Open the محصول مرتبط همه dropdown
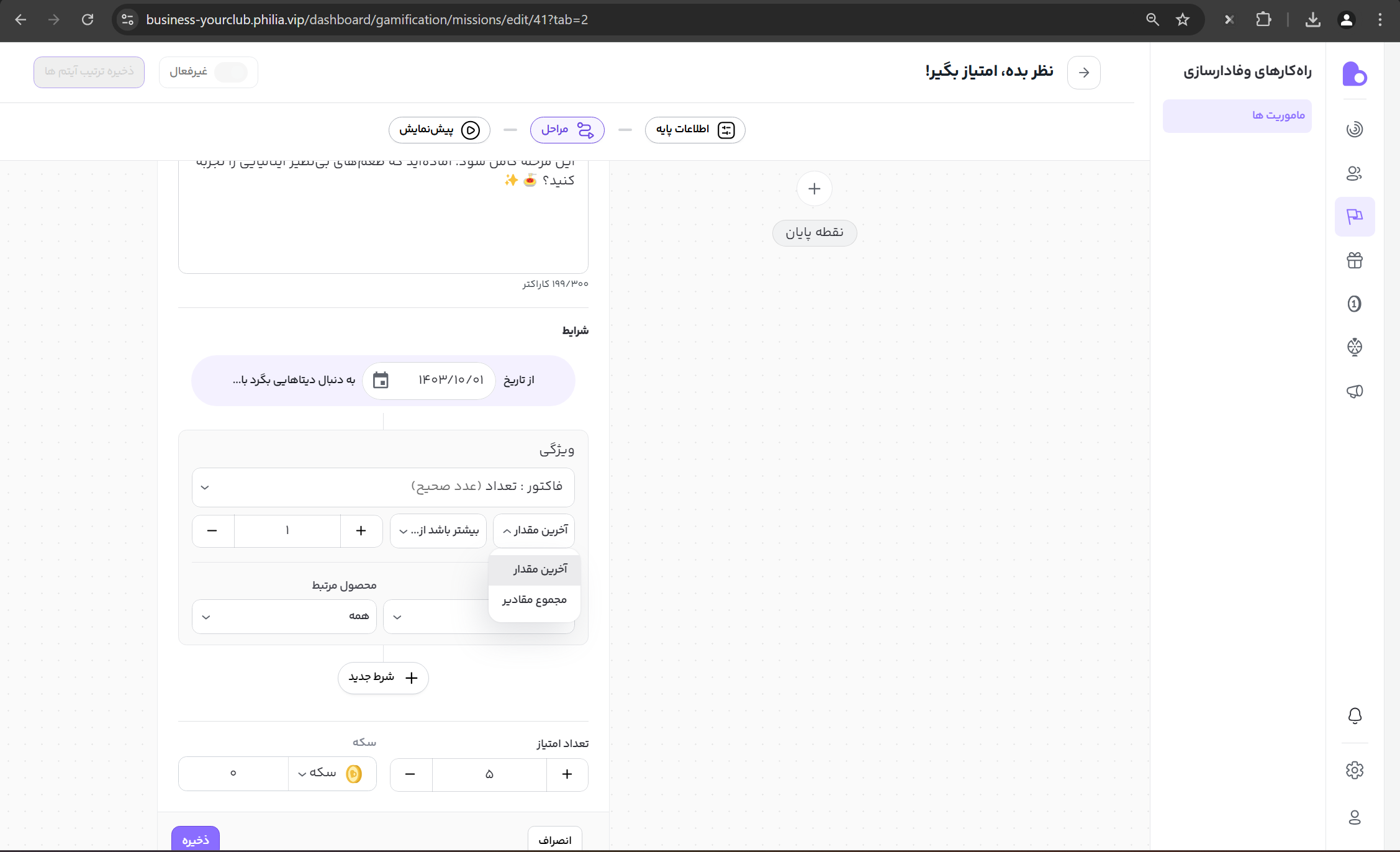The image size is (1400, 852). (284, 616)
